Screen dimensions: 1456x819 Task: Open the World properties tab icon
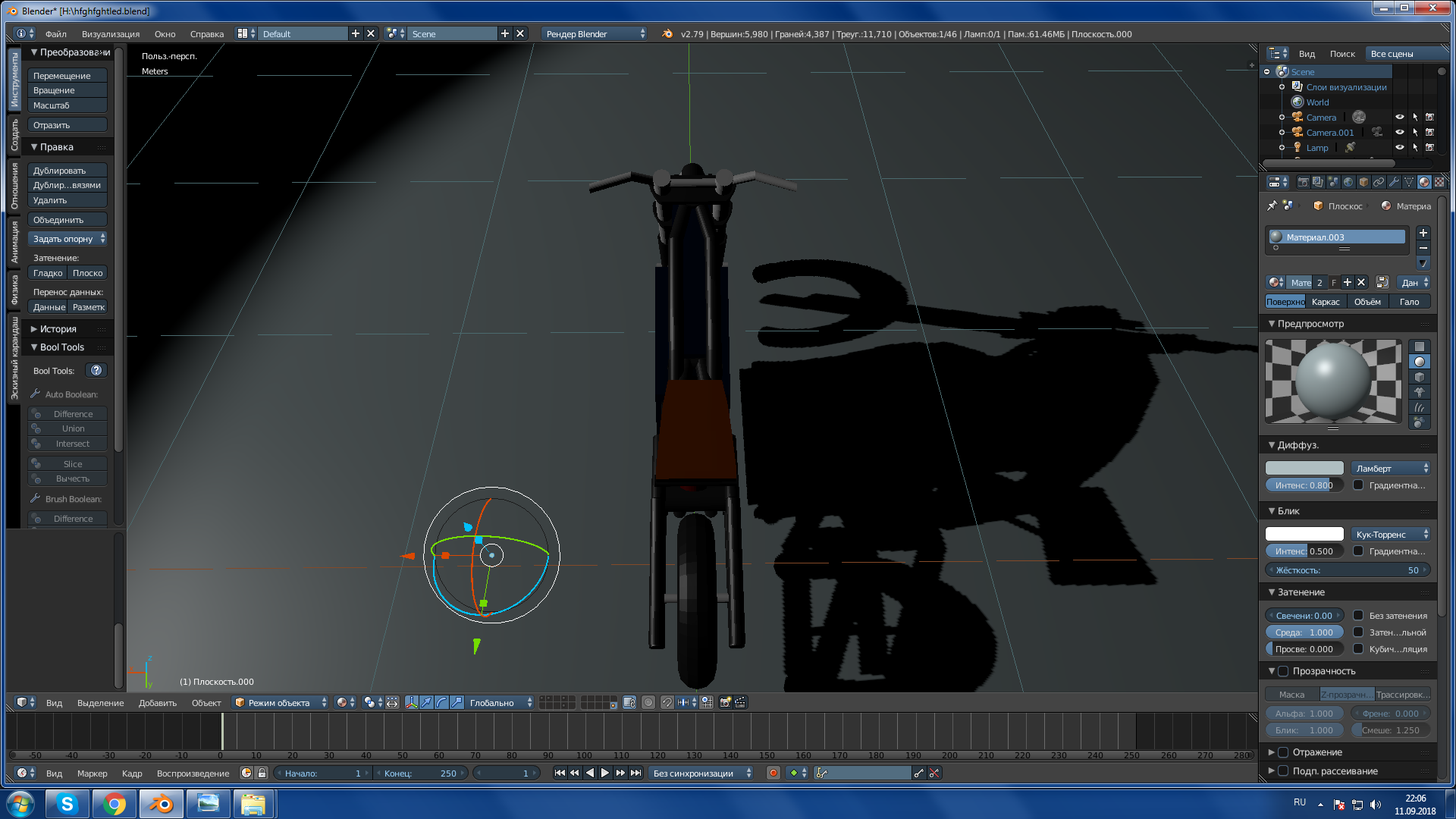[x=1348, y=182]
